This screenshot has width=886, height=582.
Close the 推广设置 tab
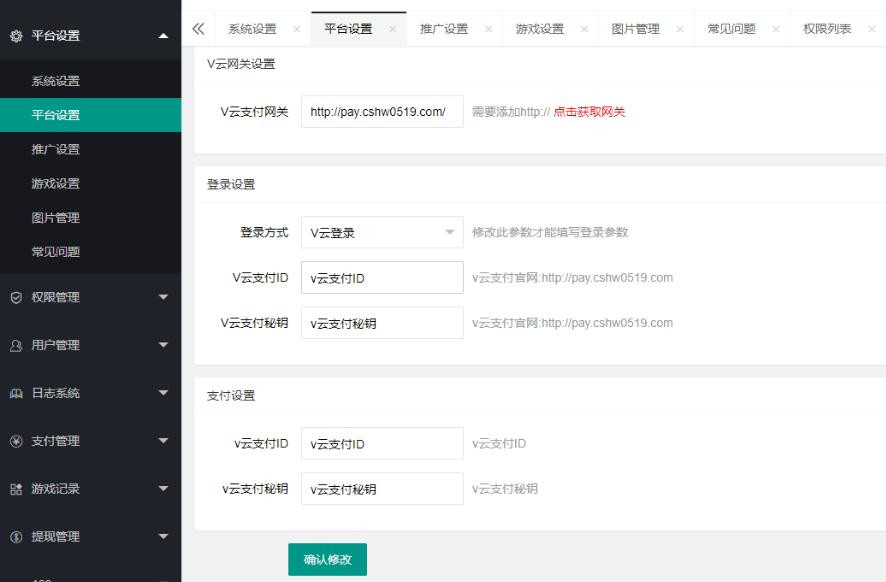tap(488, 29)
